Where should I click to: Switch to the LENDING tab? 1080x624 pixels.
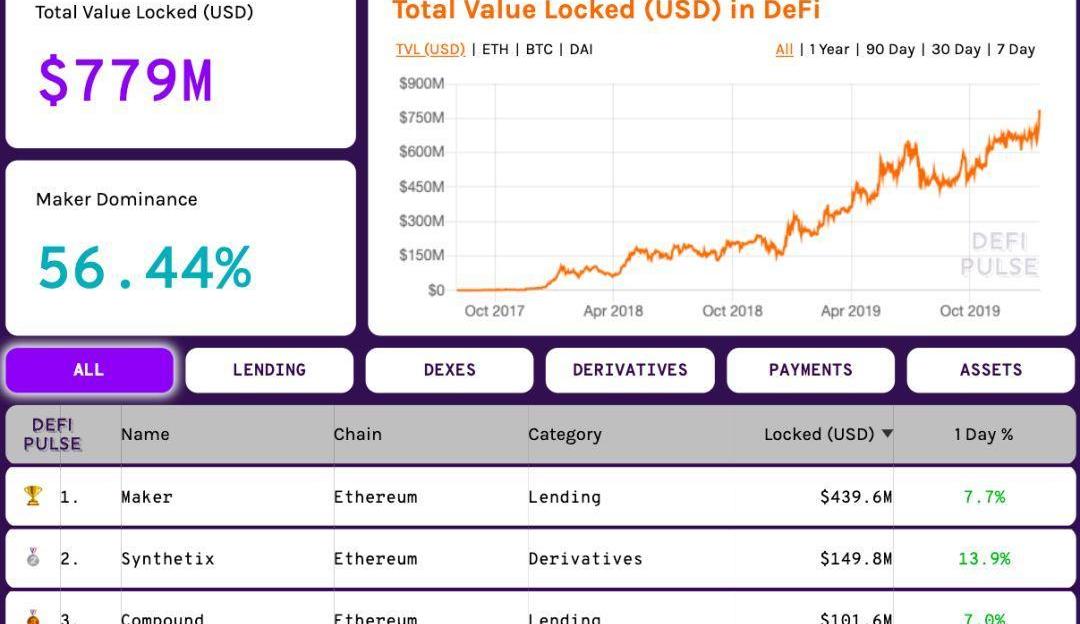click(269, 370)
